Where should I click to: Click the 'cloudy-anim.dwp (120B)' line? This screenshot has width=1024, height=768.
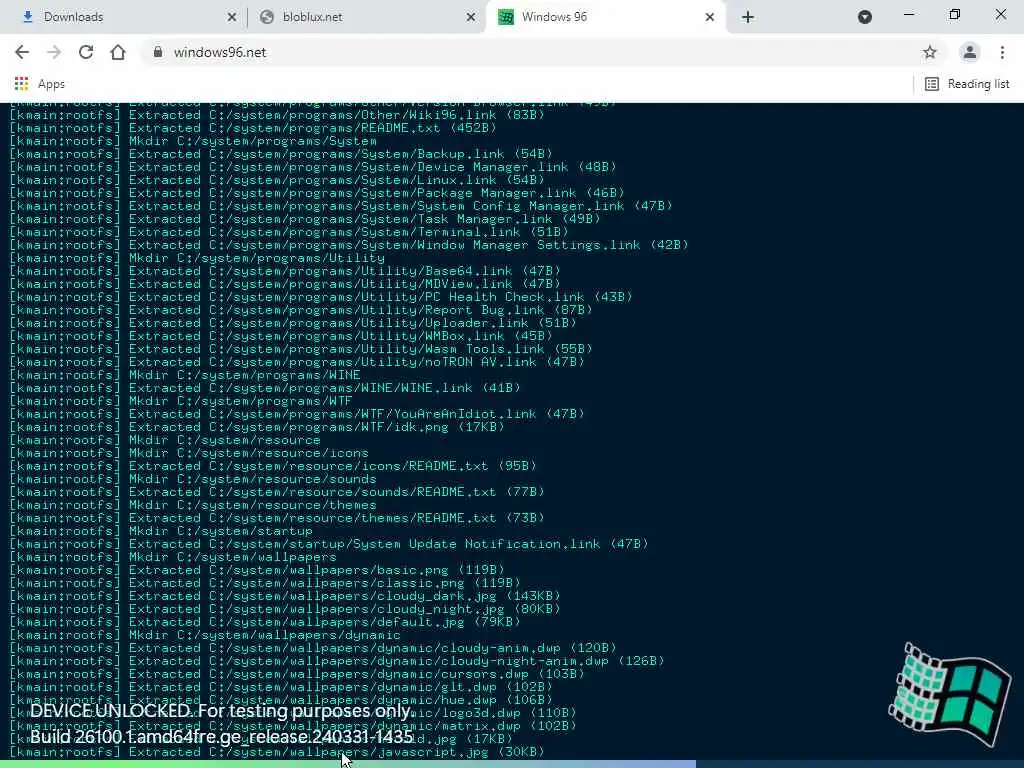pos(313,648)
